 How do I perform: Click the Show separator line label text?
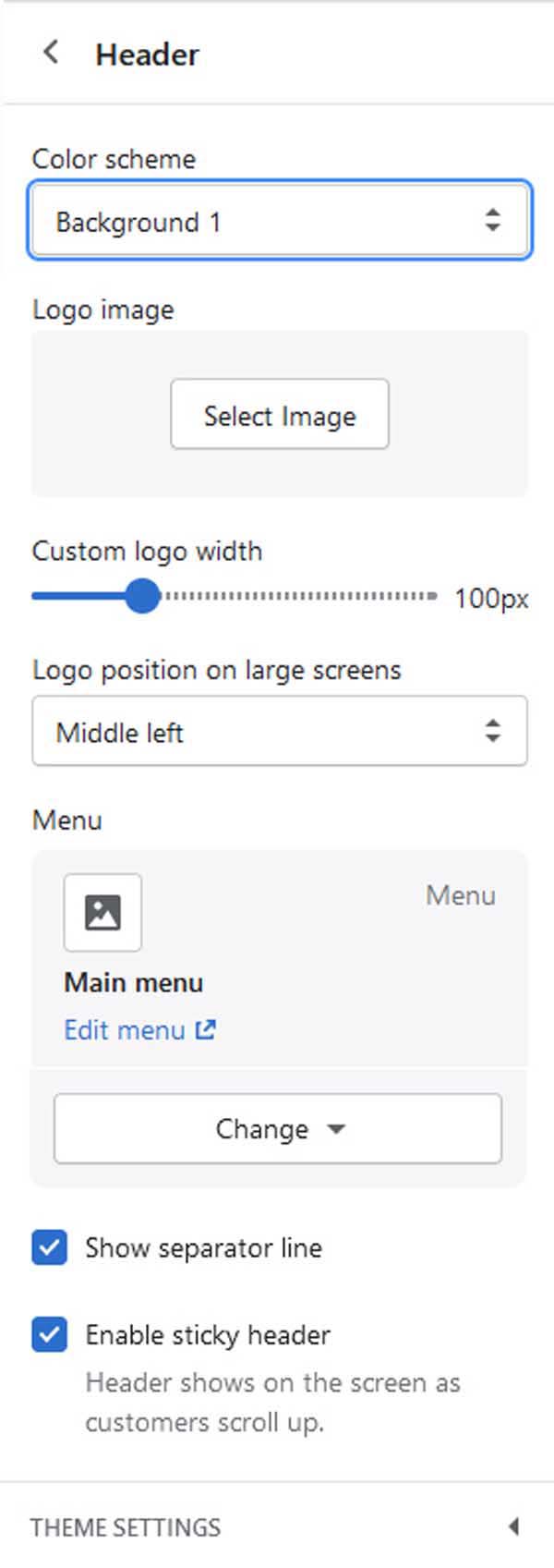tap(204, 1248)
